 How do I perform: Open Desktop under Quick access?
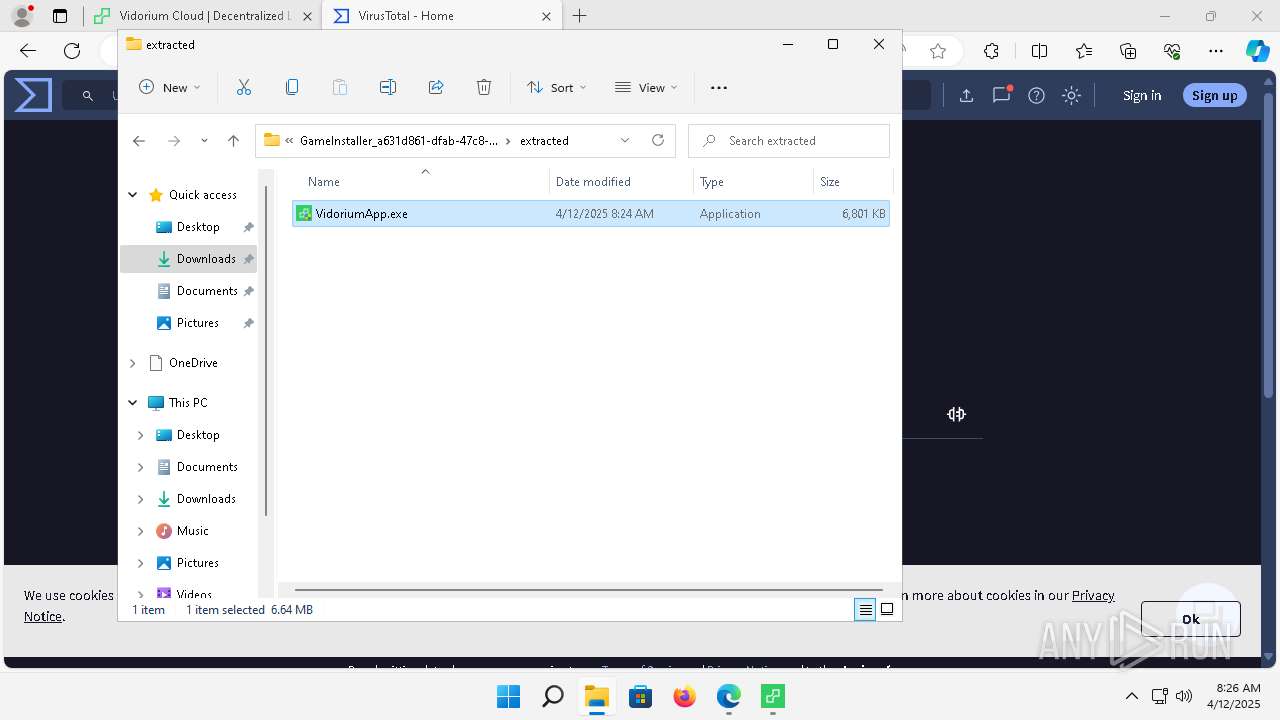pyautogui.click(x=198, y=227)
